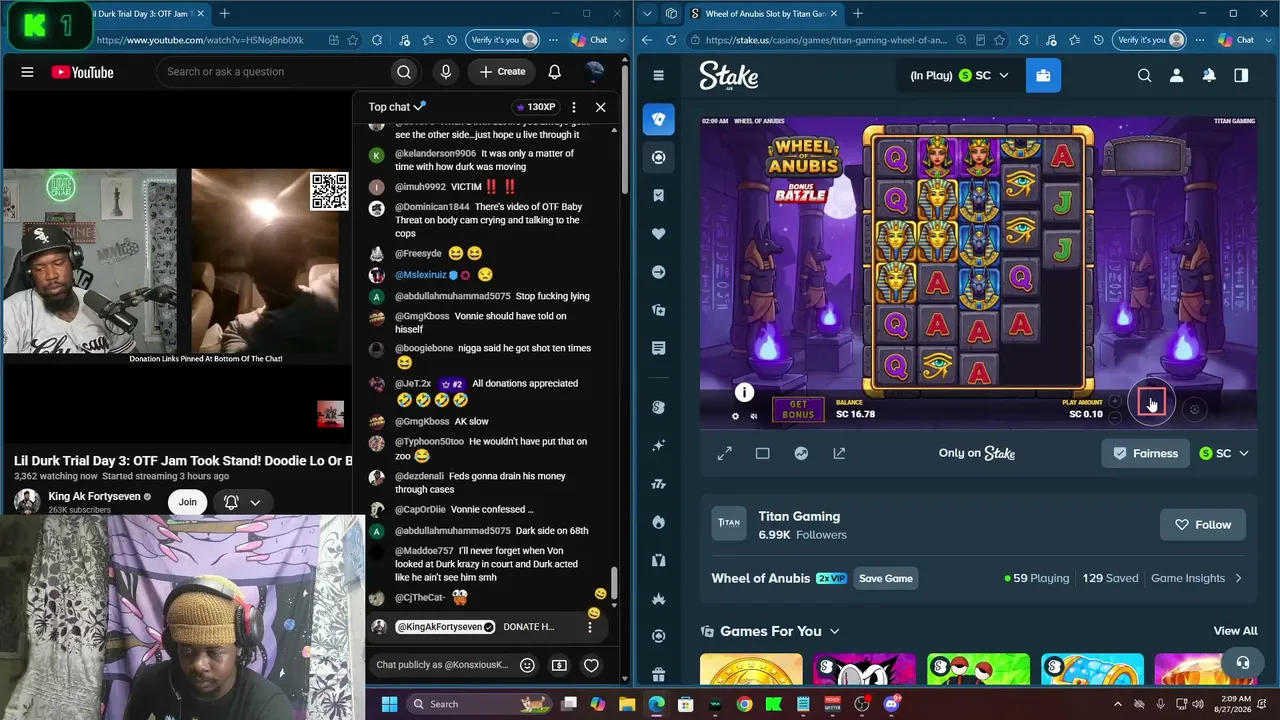Expand the In Play SC balance dropdown
Viewport: 1280px width, 720px height.
[x=960, y=75]
